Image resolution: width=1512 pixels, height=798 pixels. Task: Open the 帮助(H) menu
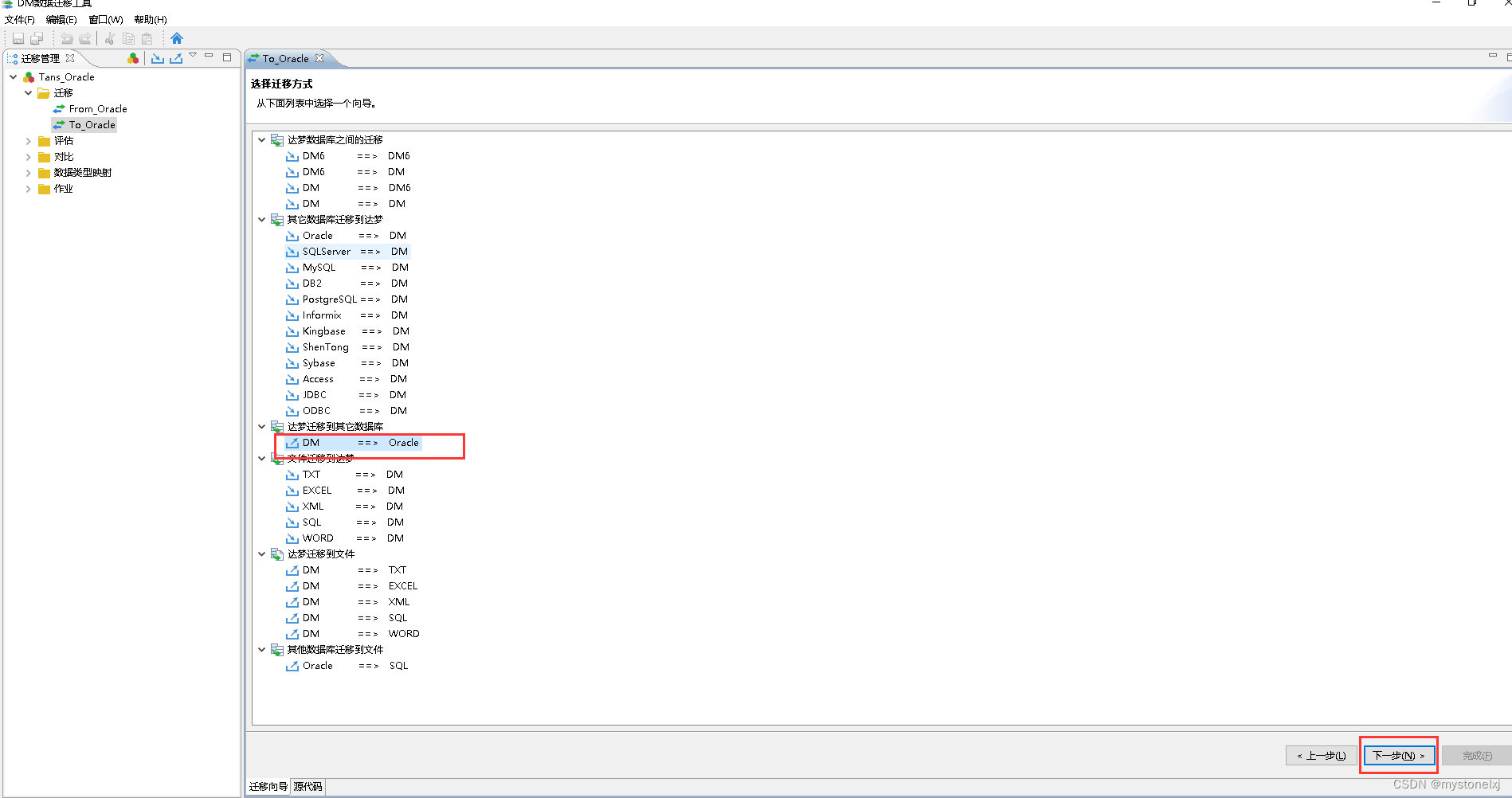pyautogui.click(x=151, y=20)
